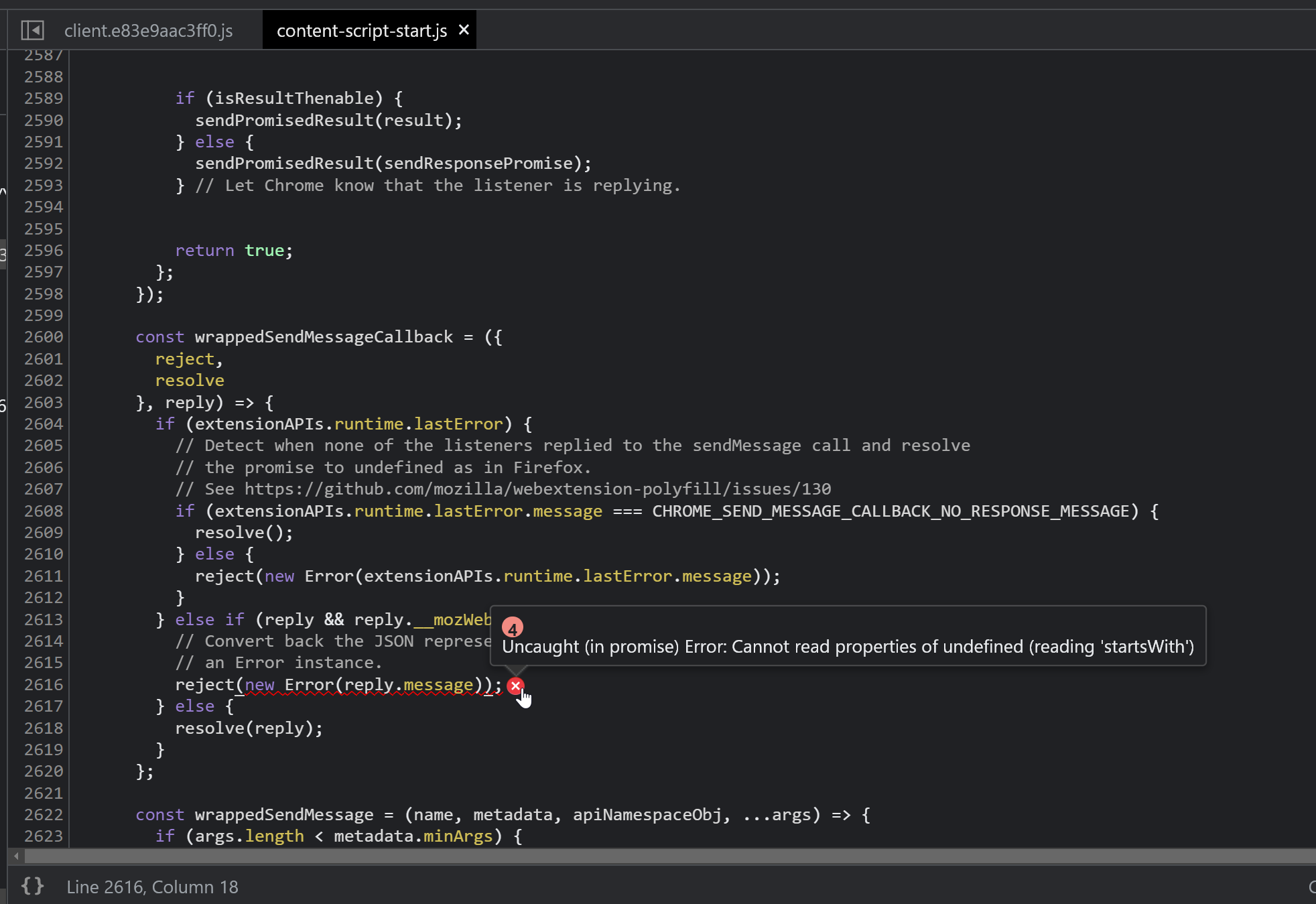
Task: Toggle breakpoint on line number 2609
Action: click(44, 533)
